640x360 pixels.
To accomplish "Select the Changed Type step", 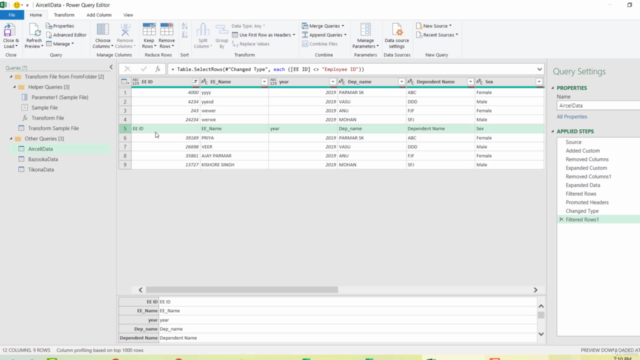I will pos(582,211).
